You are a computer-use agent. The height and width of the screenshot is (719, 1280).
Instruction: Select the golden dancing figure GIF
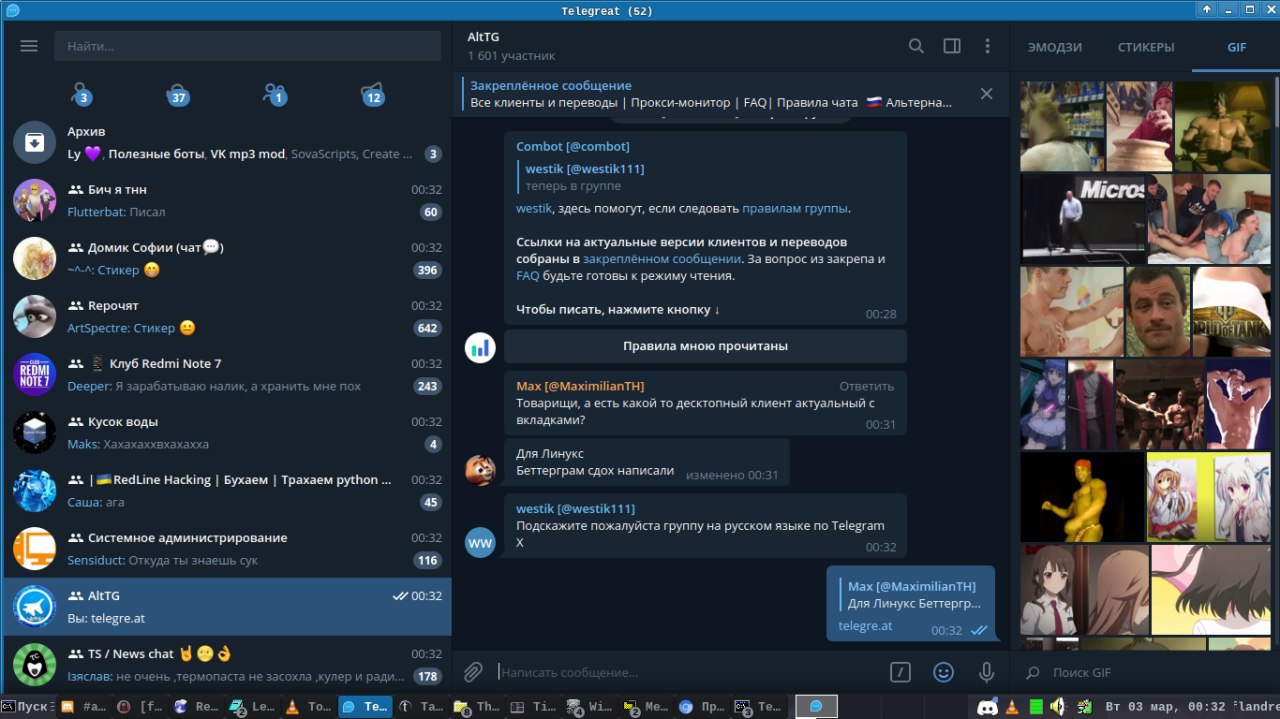[x=1082, y=497]
